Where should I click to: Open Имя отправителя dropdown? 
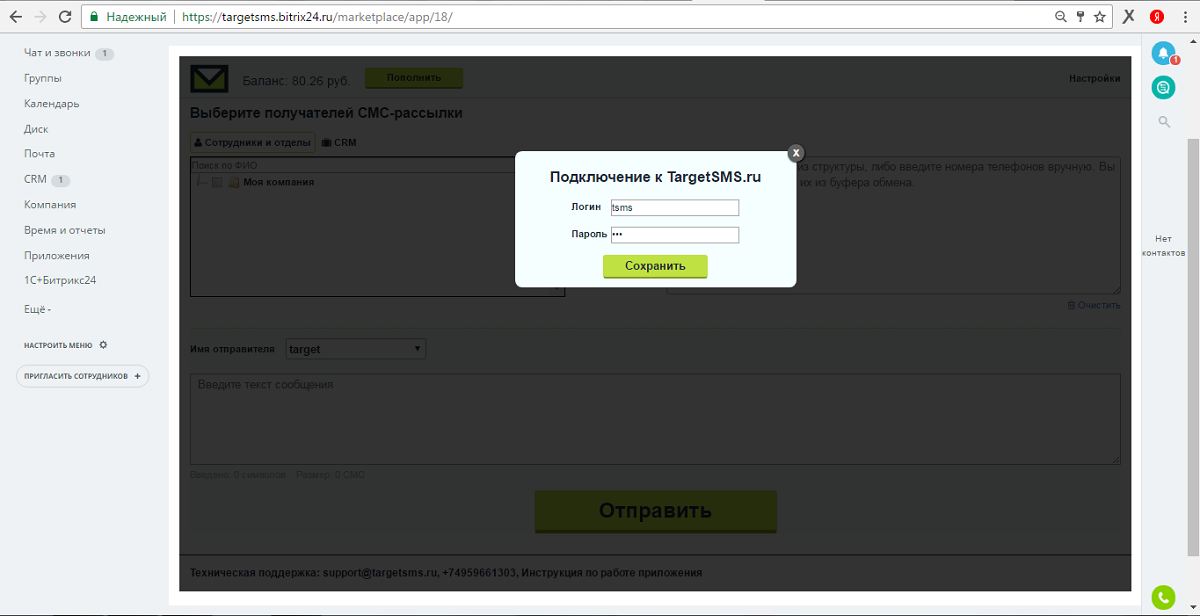pos(356,349)
